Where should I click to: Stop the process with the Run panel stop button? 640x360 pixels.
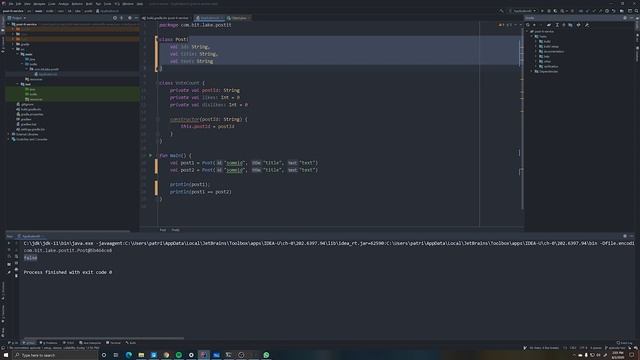tap(9, 250)
